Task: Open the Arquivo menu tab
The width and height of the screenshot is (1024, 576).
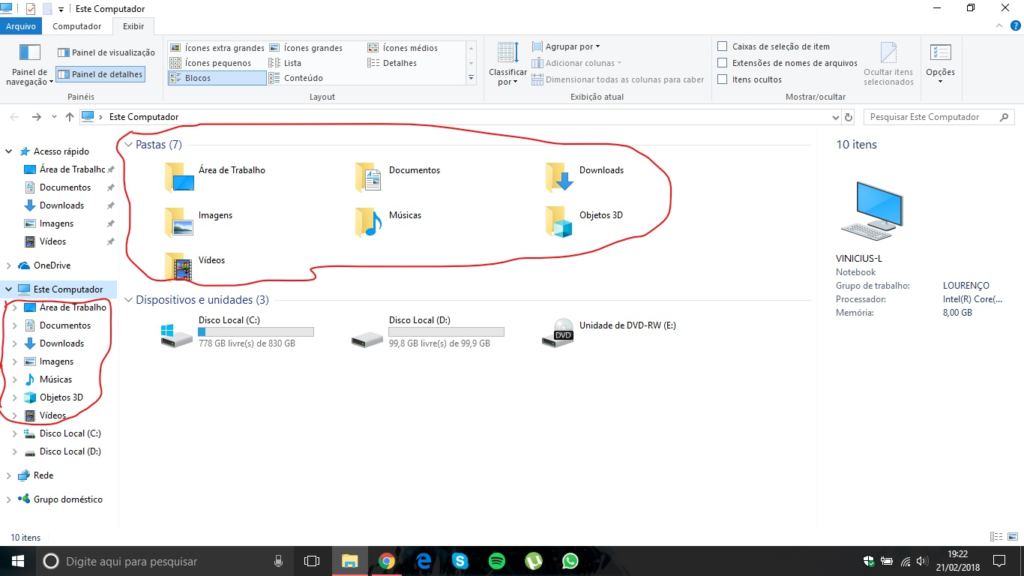Action: (22, 27)
